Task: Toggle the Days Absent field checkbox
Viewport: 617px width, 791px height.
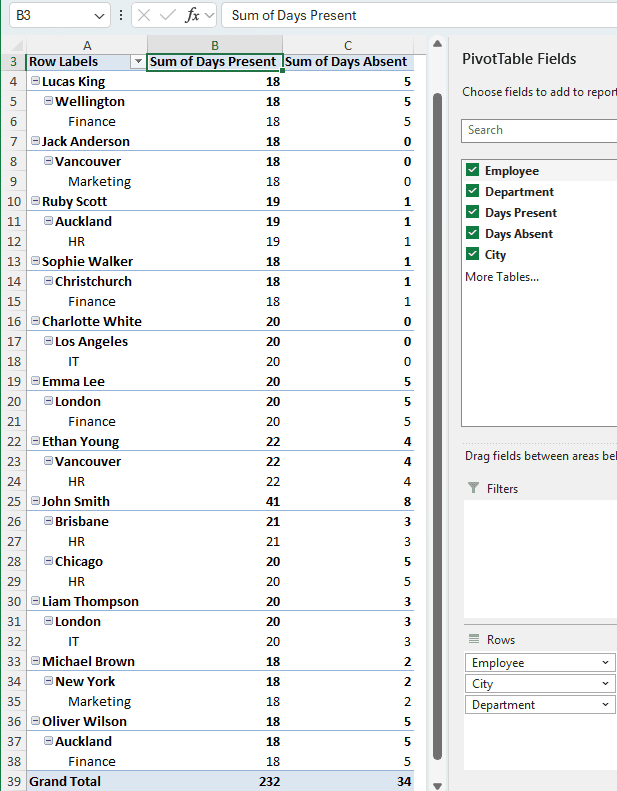Action: (473, 234)
